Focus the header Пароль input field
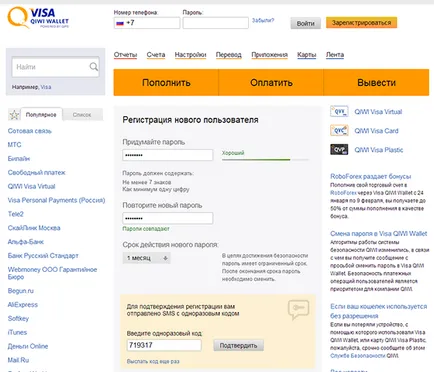This screenshot has width=434, height=372. [215, 23]
